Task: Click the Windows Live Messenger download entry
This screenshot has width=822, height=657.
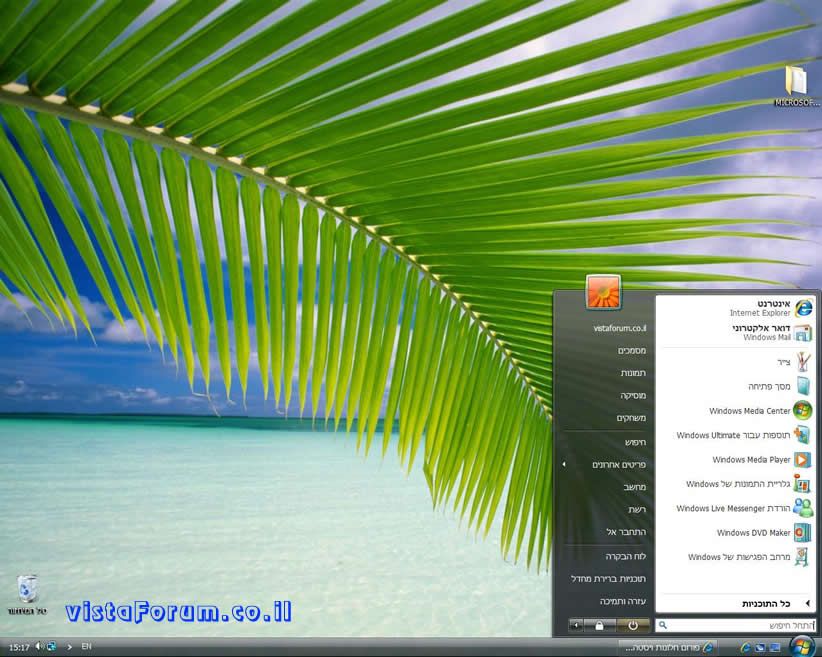Action: 743,508
